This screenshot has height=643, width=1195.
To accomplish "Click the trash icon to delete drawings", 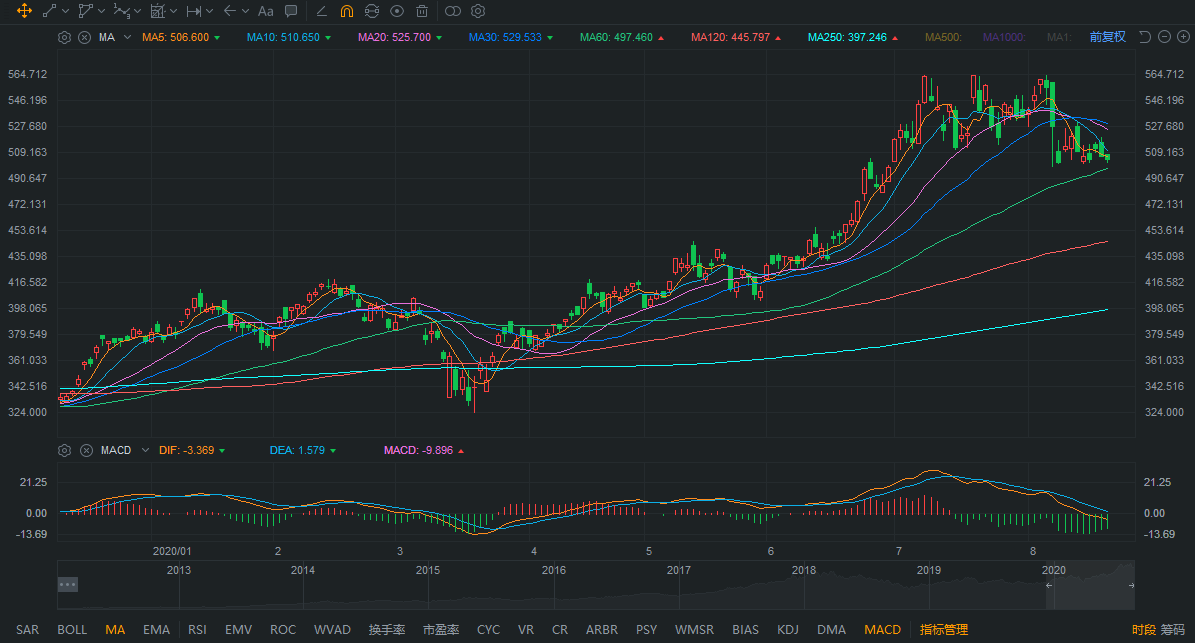I will (422, 11).
